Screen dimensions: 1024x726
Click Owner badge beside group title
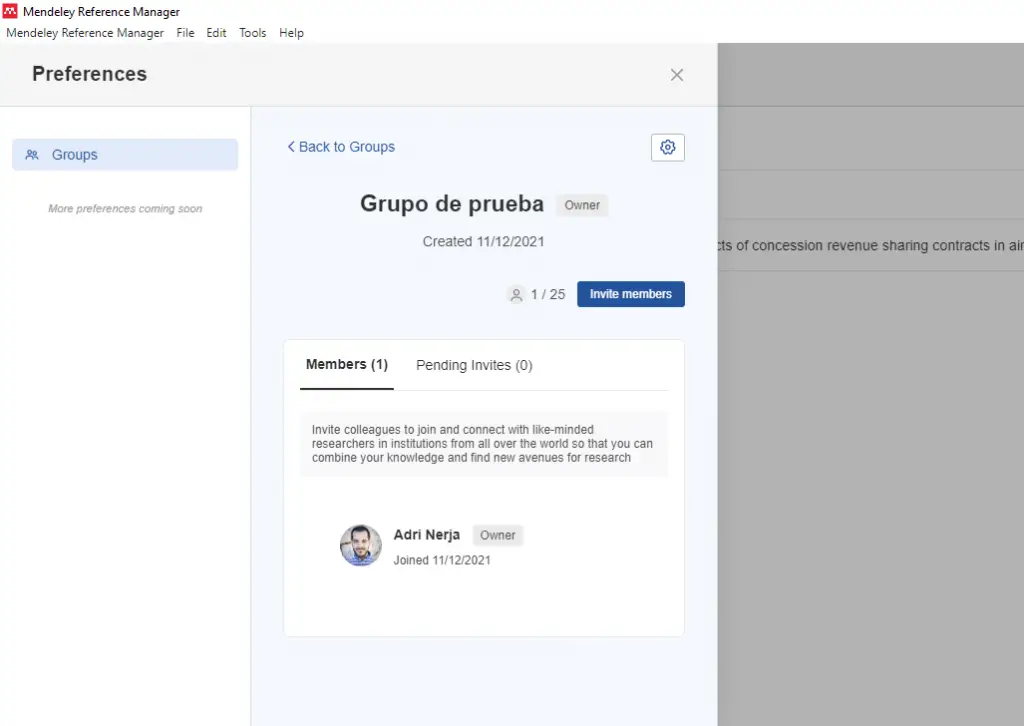[582, 205]
